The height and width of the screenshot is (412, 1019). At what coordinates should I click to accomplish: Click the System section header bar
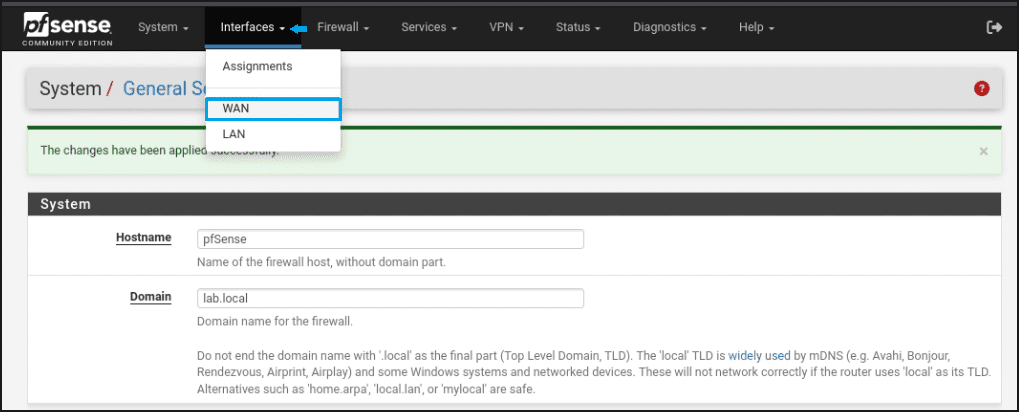514,204
